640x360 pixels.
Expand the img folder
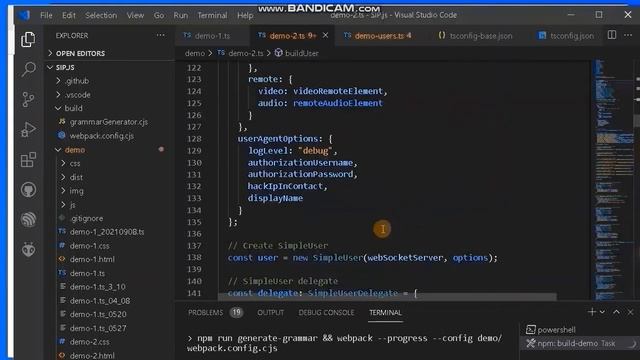click(x=76, y=191)
